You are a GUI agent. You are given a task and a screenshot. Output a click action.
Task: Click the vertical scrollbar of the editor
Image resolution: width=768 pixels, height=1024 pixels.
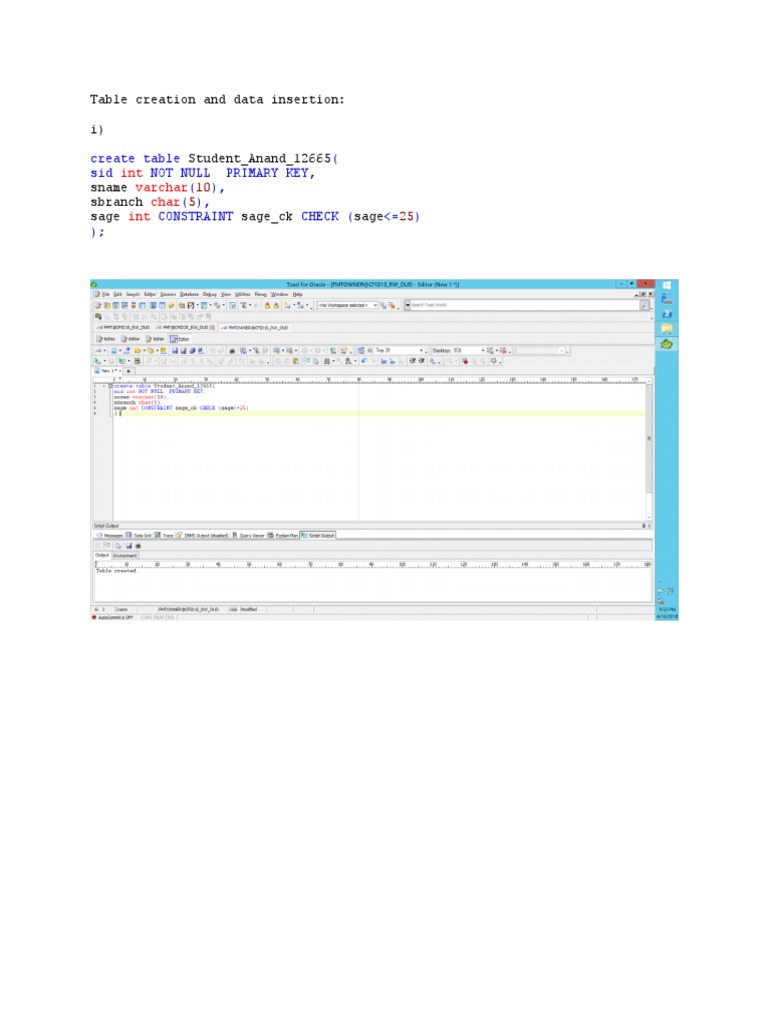pos(648,451)
